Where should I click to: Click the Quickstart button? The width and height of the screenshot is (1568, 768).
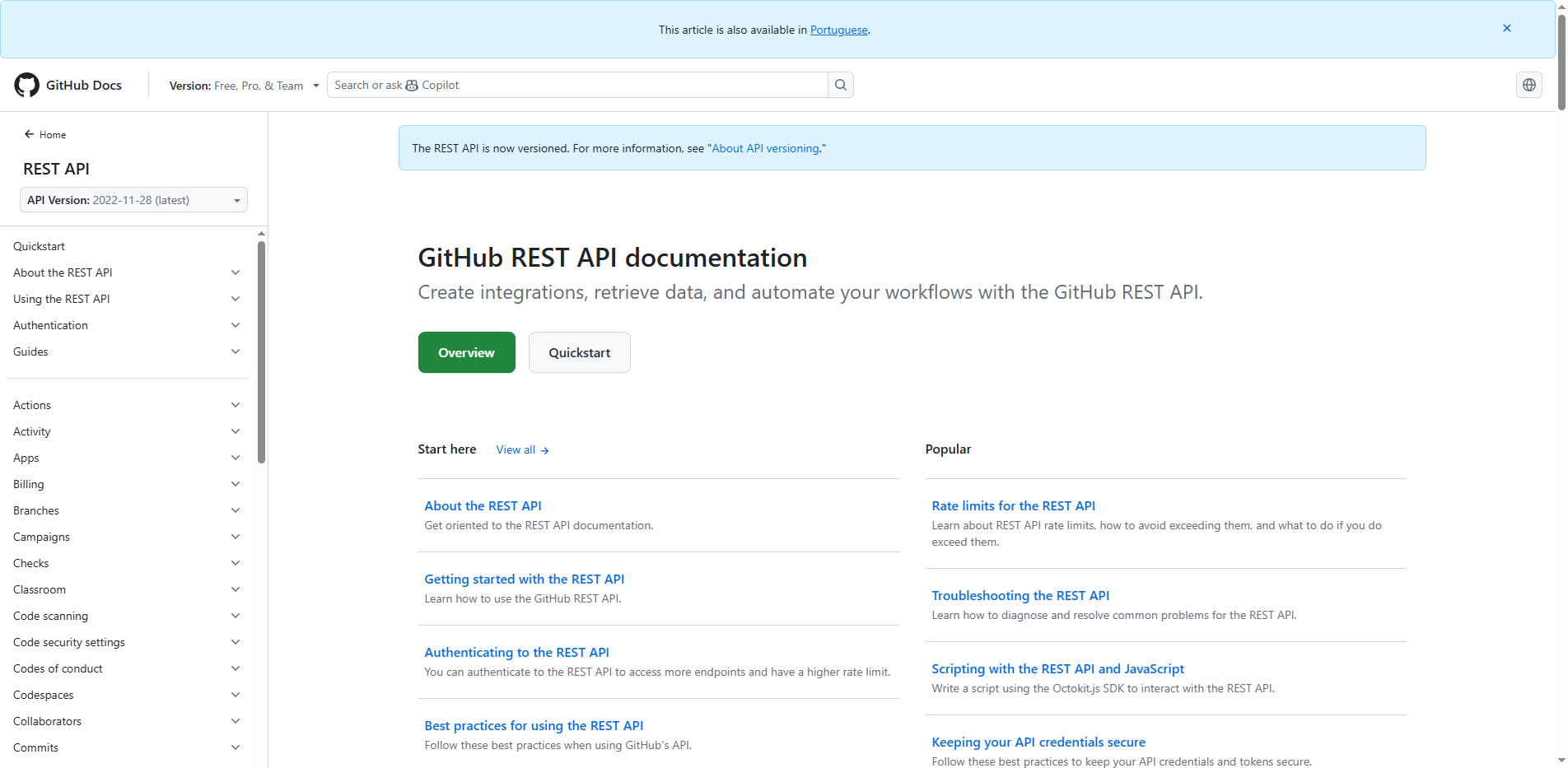(579, 352)
